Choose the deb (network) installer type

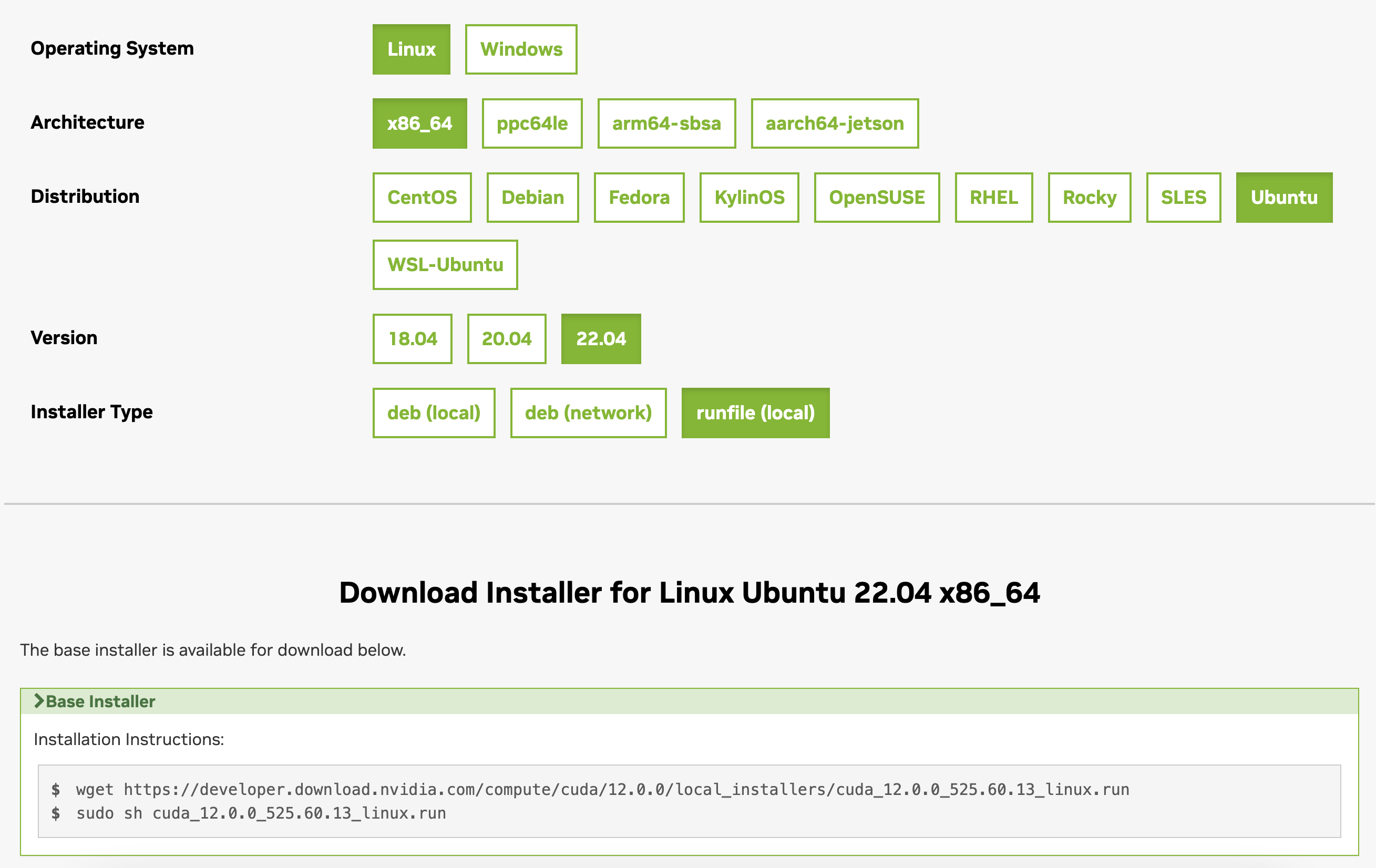588,412
